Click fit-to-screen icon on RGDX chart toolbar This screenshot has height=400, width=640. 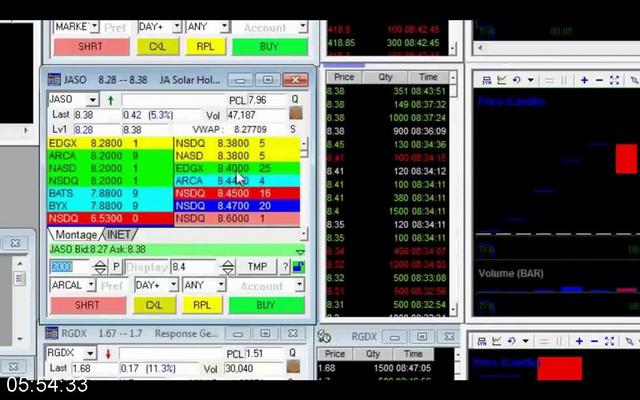click(x=609, y=341)
